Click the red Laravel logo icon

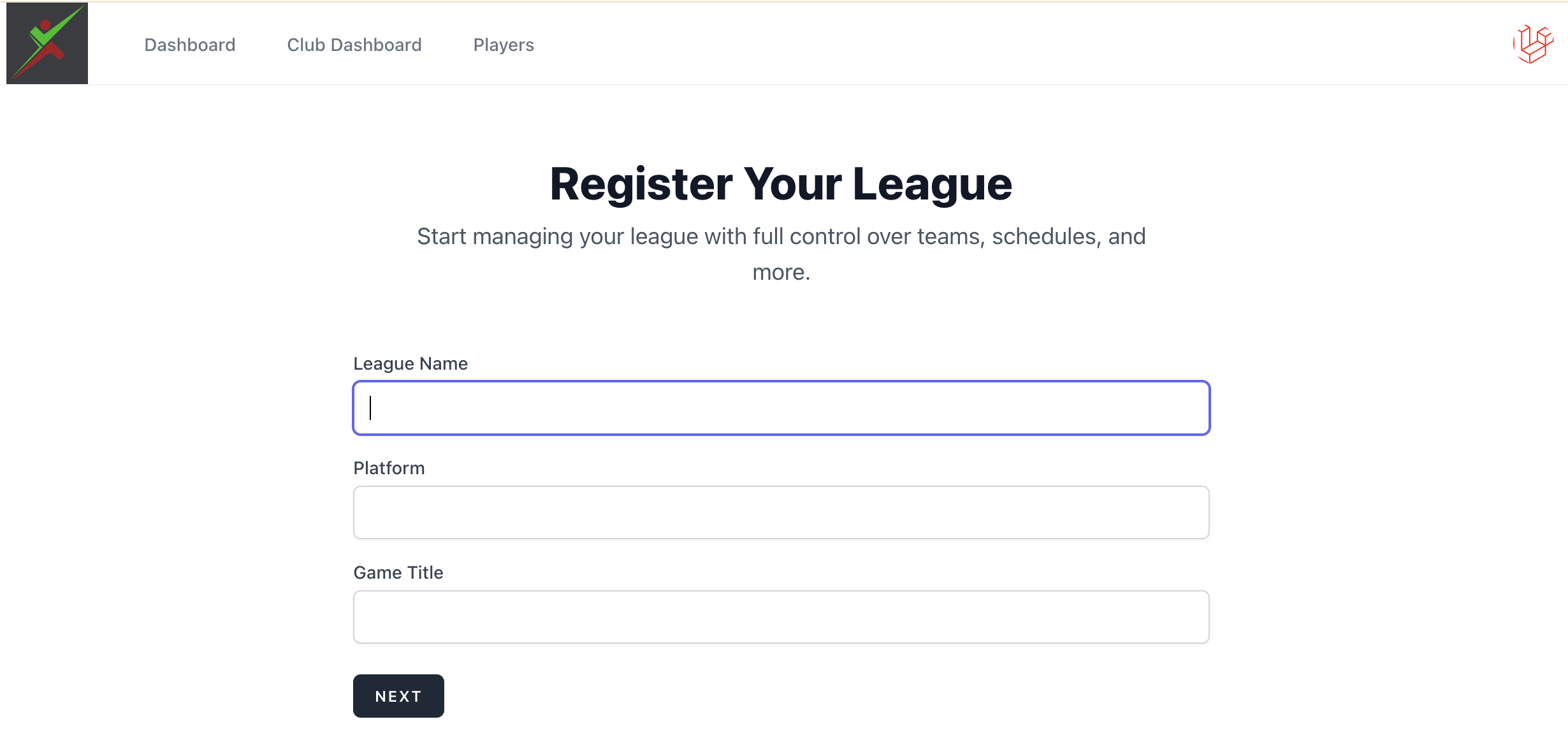[x=1533, y=44]
